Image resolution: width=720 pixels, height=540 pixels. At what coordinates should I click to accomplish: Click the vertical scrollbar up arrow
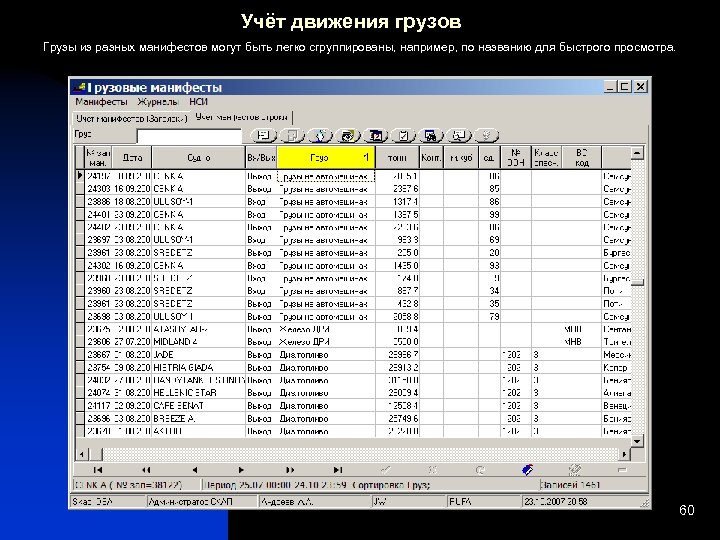pyautogui.click(x=637, y=153)
